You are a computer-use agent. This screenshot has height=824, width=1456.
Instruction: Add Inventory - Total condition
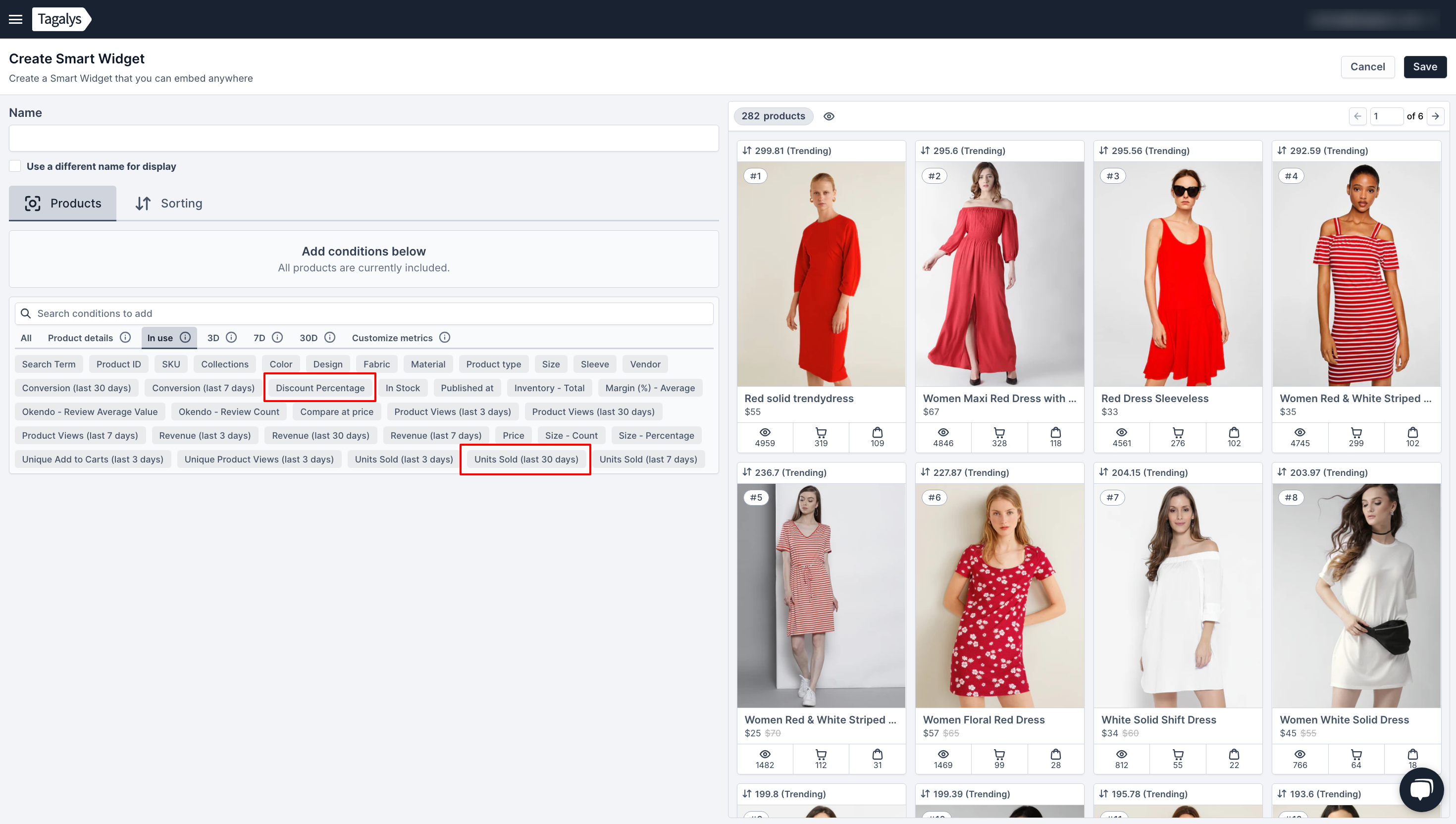pyautogui.click(x=549, y=388)
